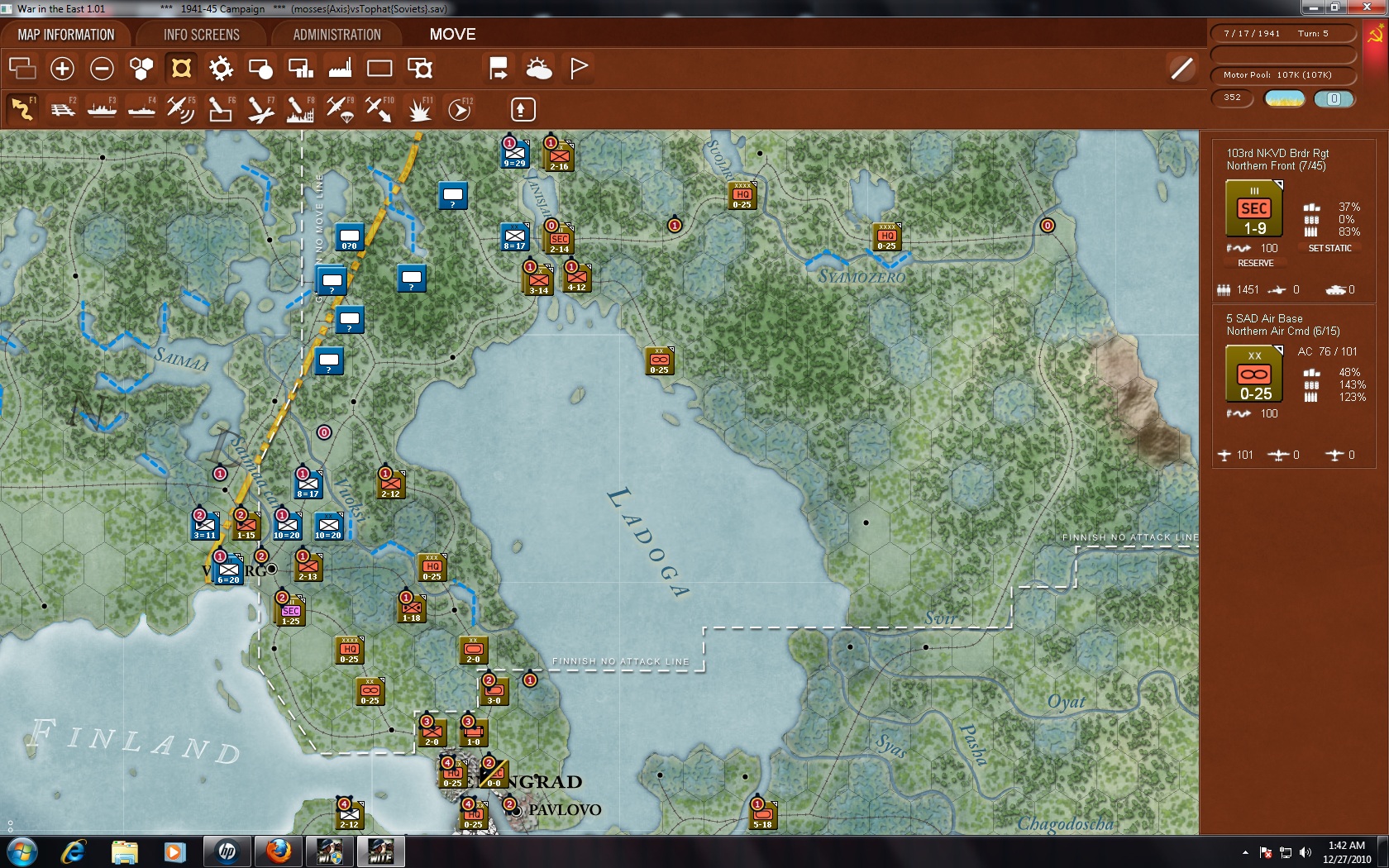Click the F12 circular arrow icon

pos(460,108)
